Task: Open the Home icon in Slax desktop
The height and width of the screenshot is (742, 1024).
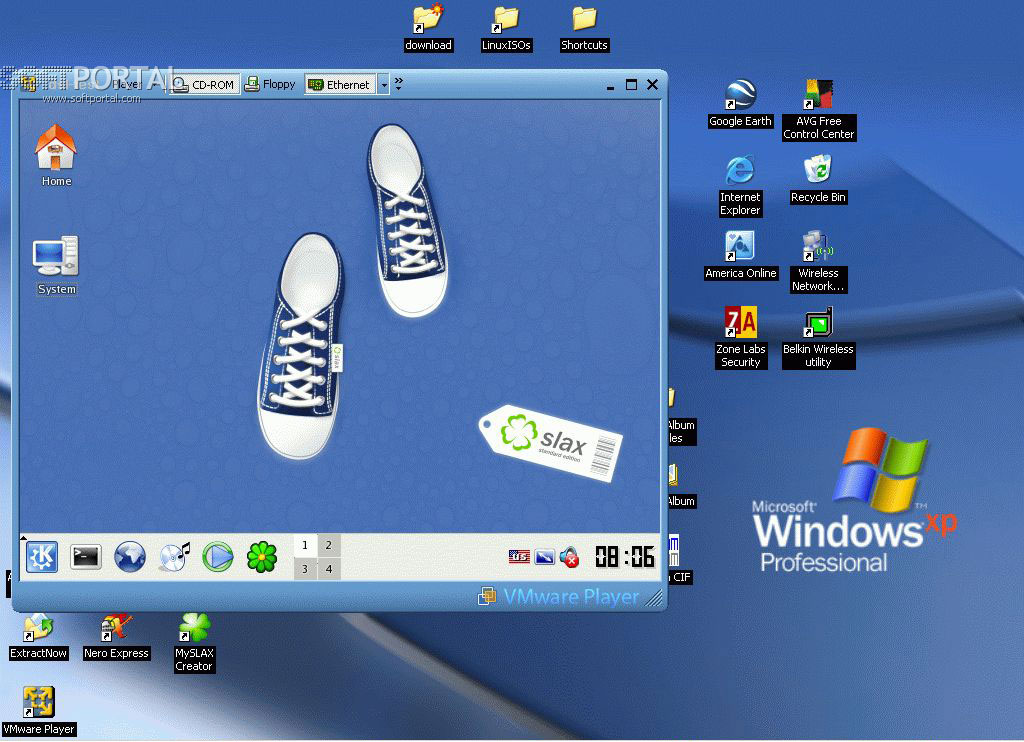Action: 56,155
